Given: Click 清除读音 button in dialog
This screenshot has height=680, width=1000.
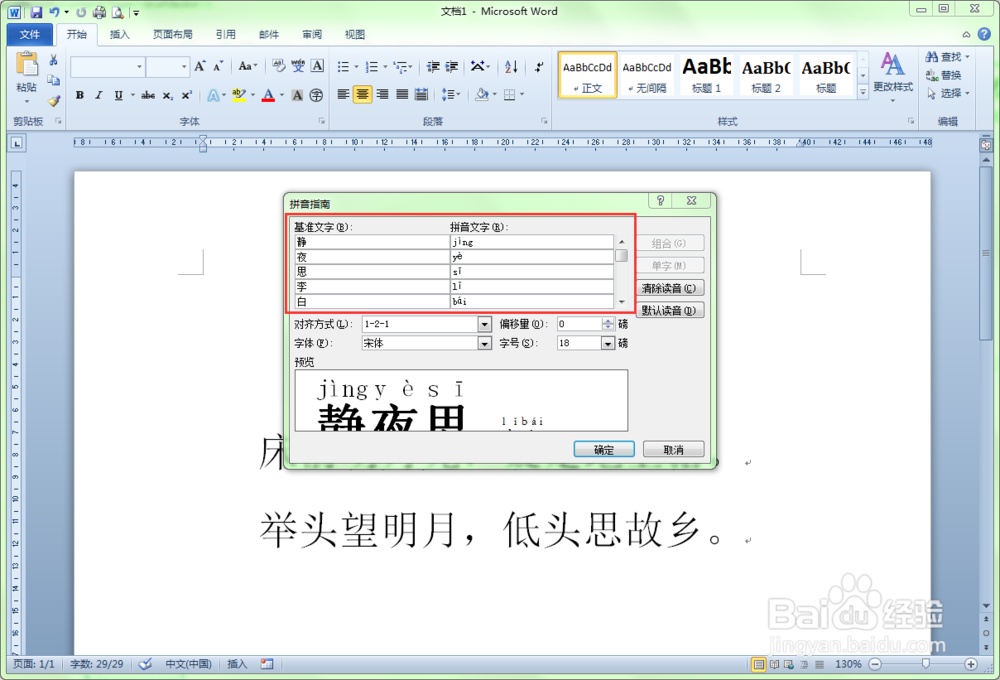Looking at the screenshot, I should [x=669, y=288].
